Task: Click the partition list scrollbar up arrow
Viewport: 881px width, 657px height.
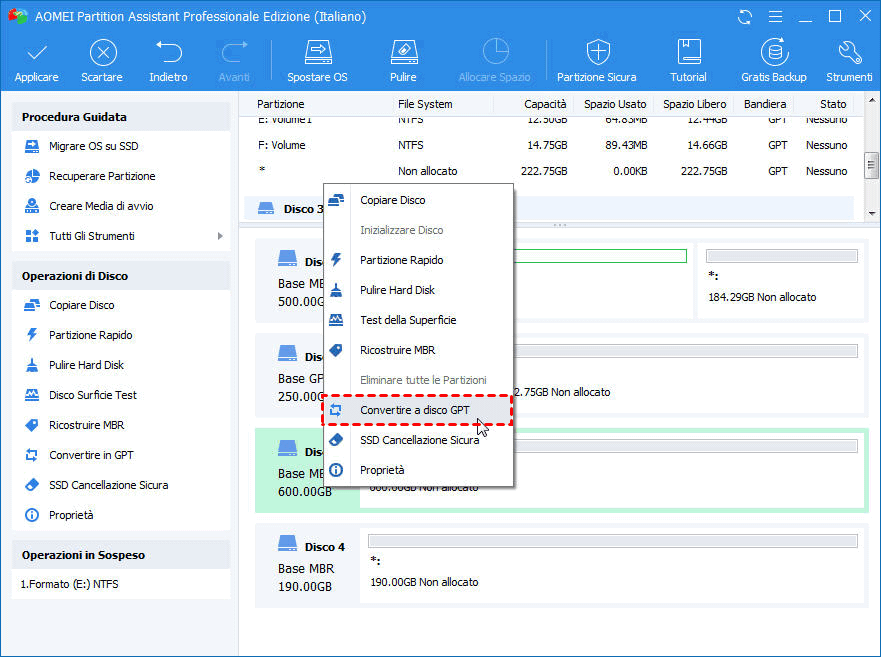Action: pos(872,101)
